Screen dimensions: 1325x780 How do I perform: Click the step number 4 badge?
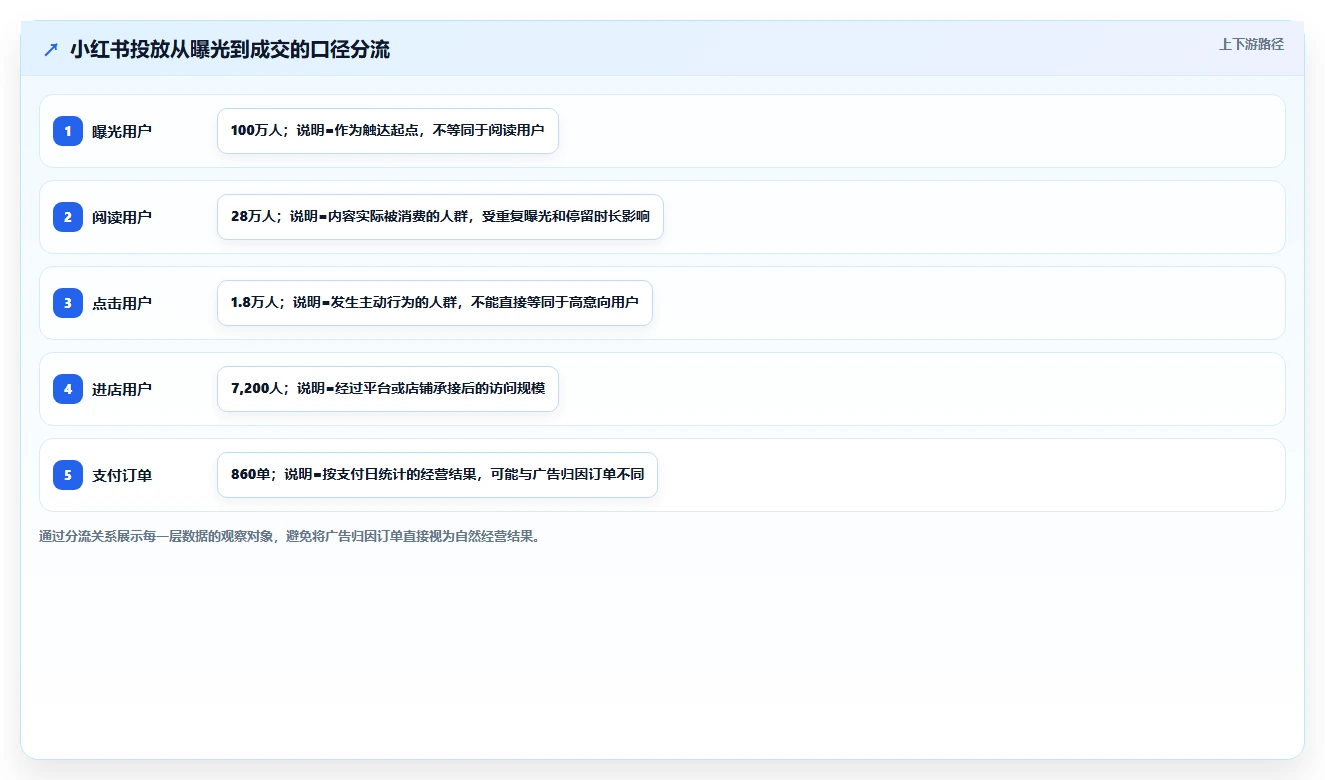click(68, 389)
